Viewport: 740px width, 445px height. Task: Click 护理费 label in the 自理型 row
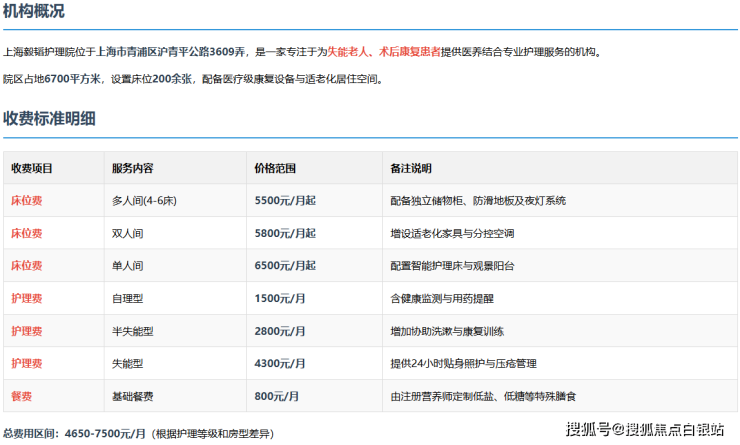(26, 298)
